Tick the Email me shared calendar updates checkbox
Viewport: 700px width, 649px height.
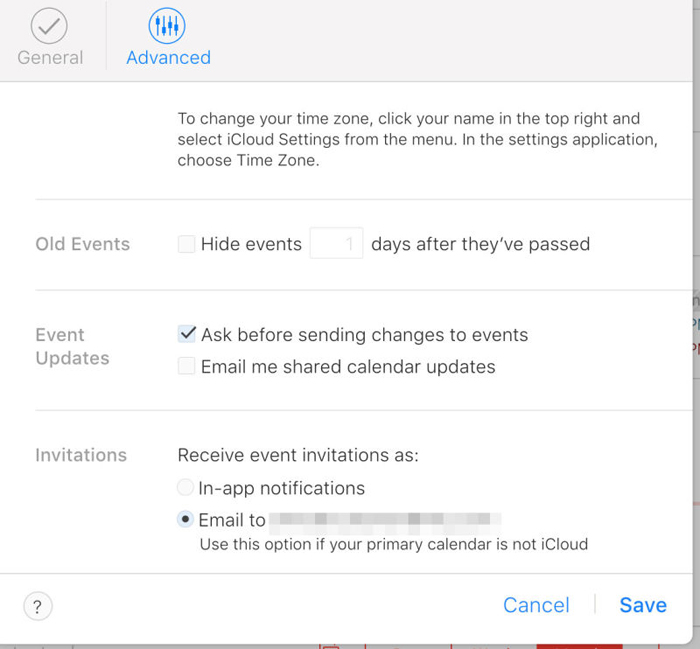187,367
